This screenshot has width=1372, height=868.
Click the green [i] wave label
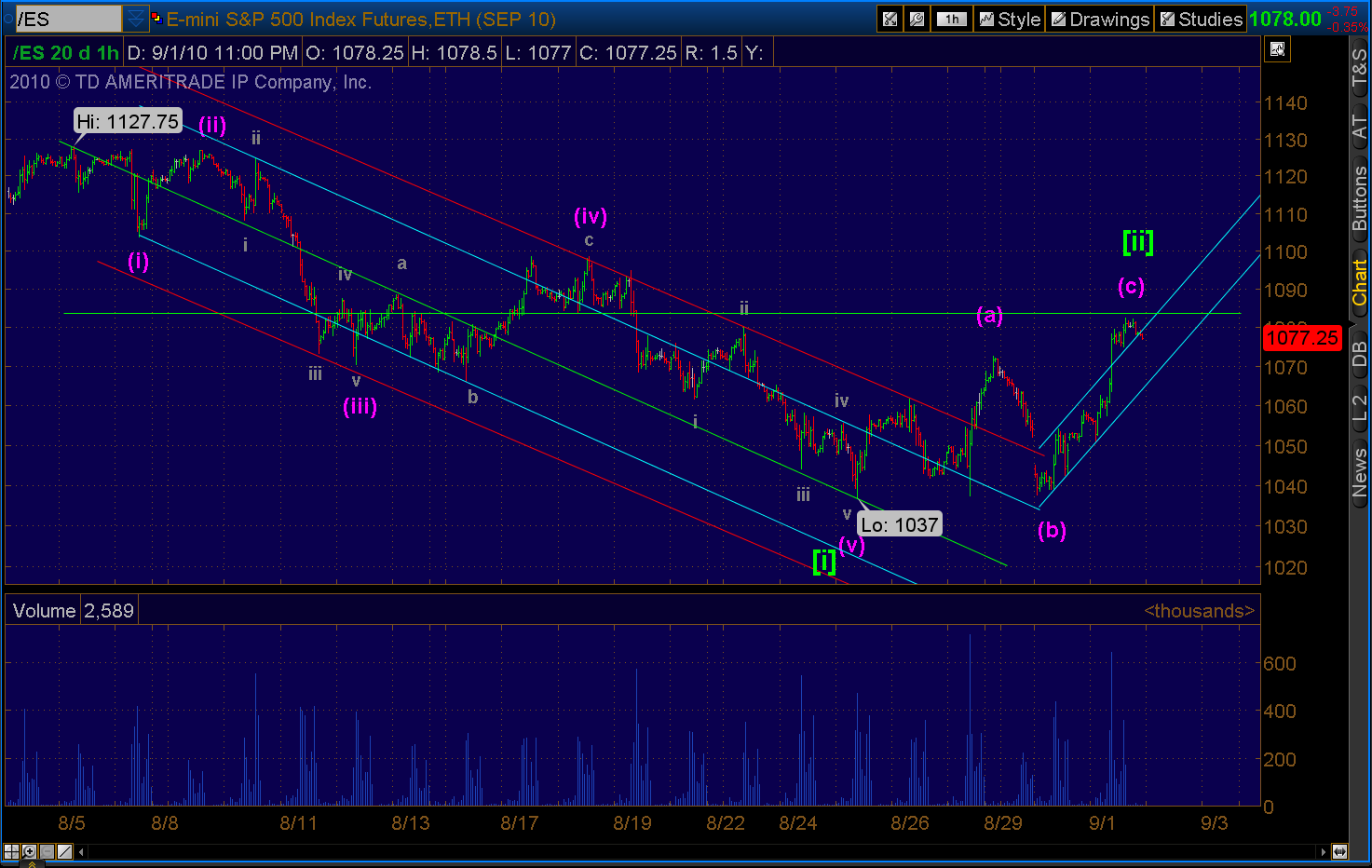824,561
